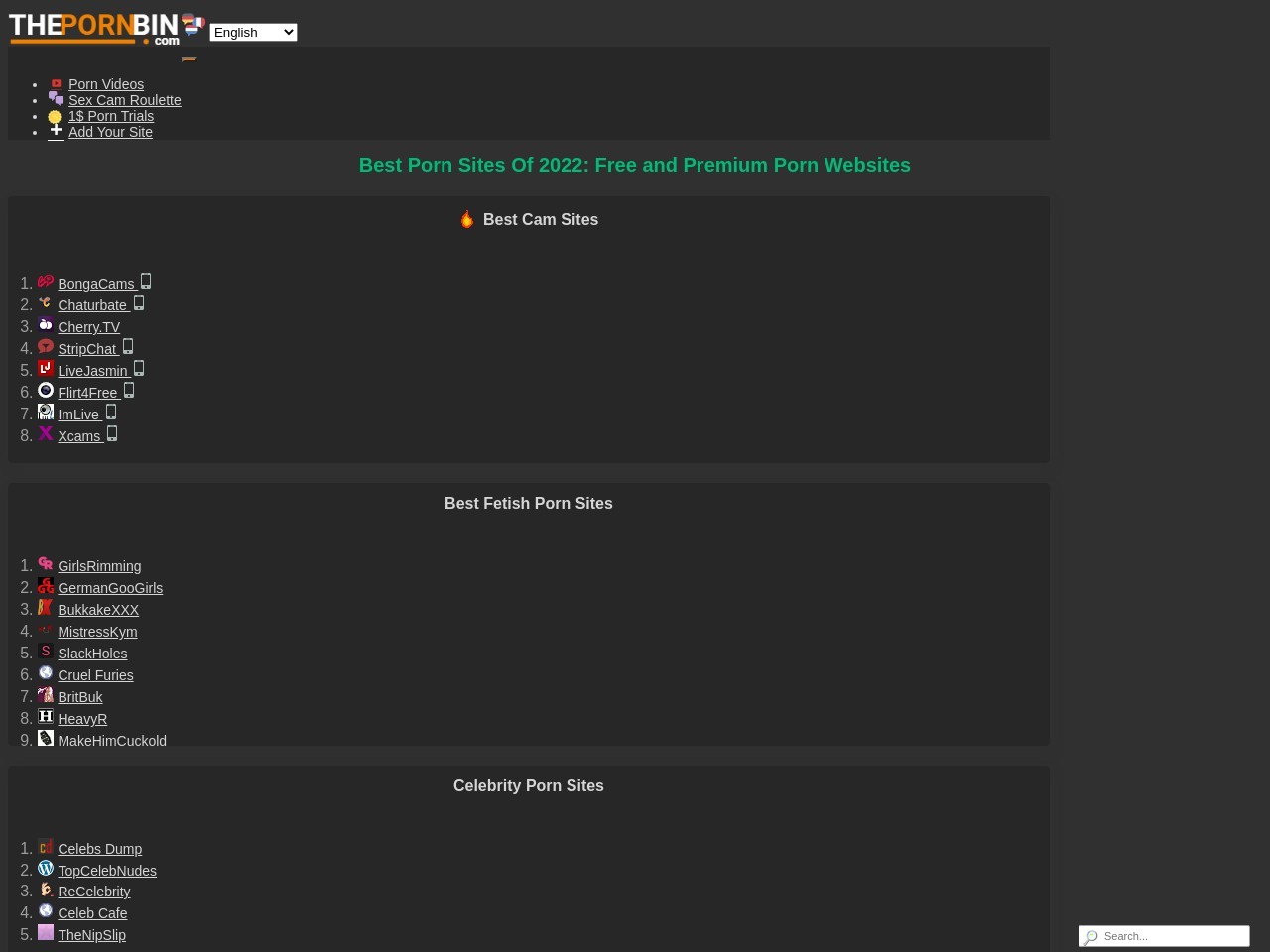This screenshot has width=1270, height=952.
Task: Open the StripChat link
Action: pyautogui.click(x=86, y=349)
